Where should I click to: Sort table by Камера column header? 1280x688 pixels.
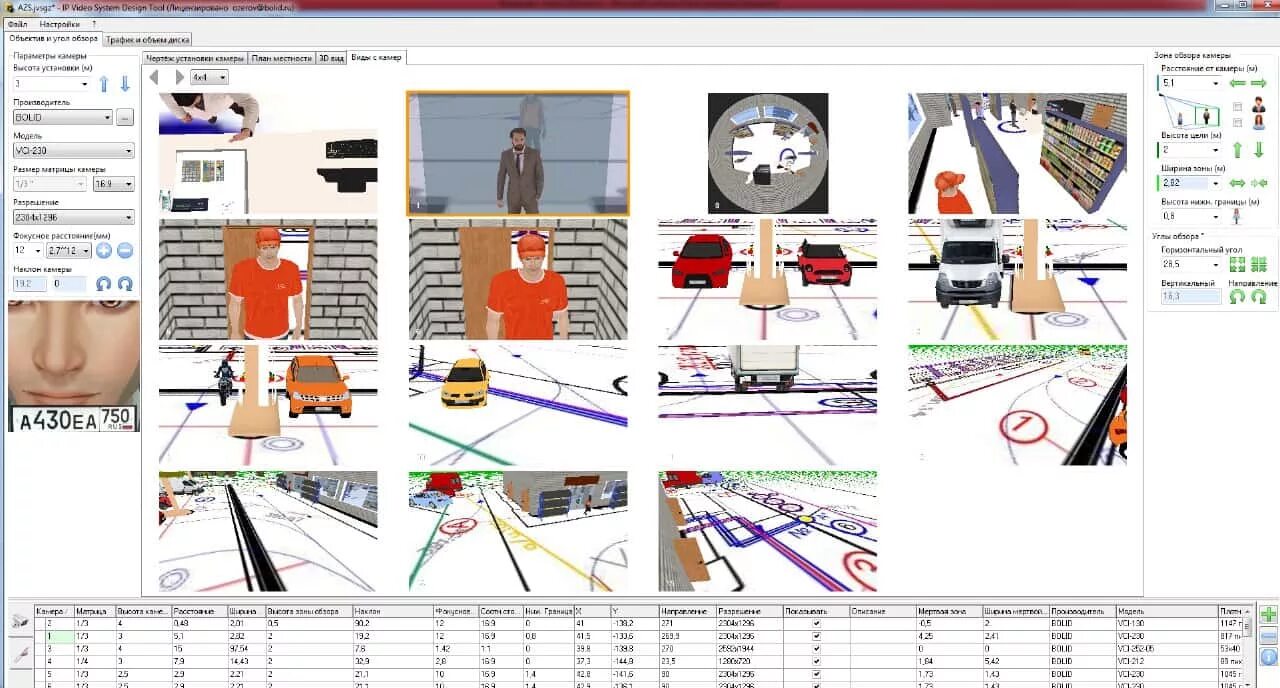coord(54,611)
